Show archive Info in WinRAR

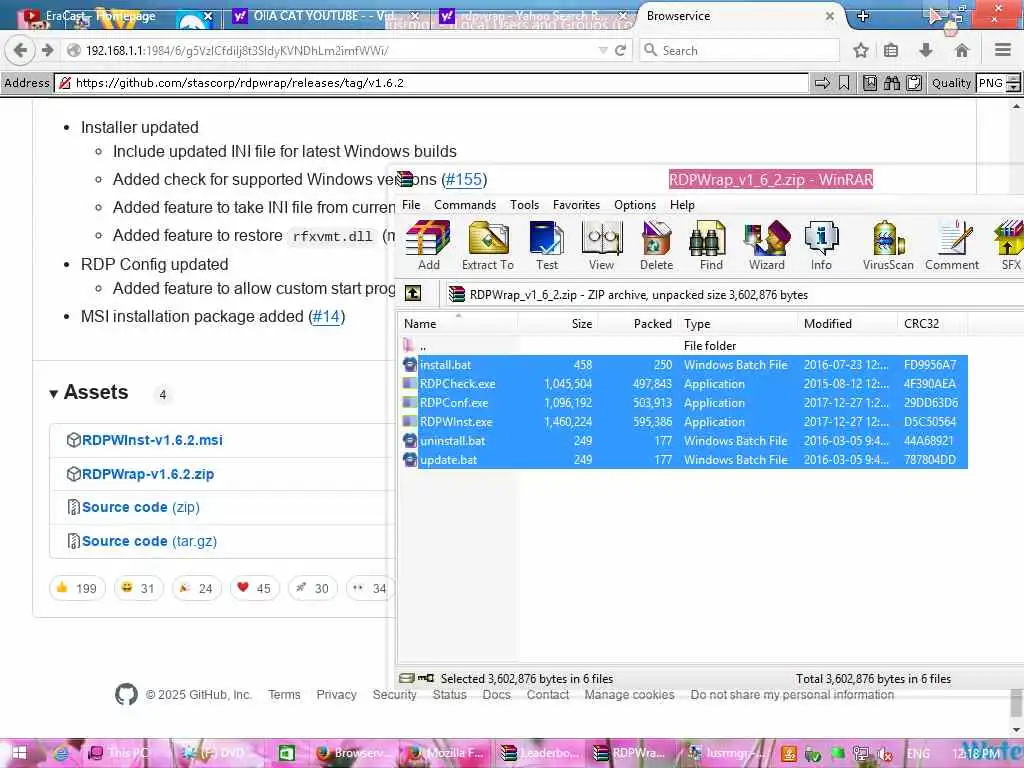click(821, 245)
